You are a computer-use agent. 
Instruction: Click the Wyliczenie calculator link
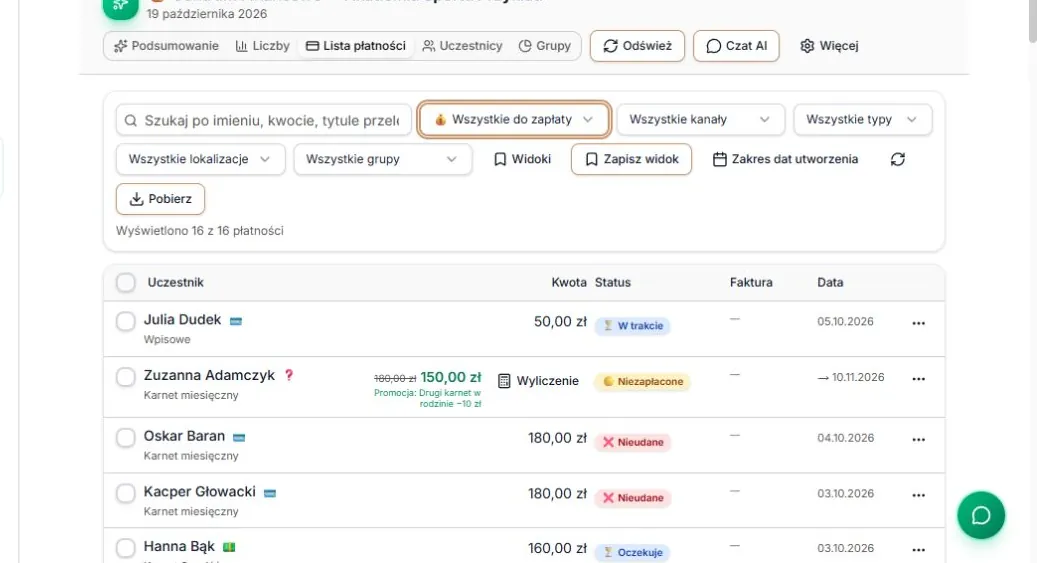click(538, 381)
